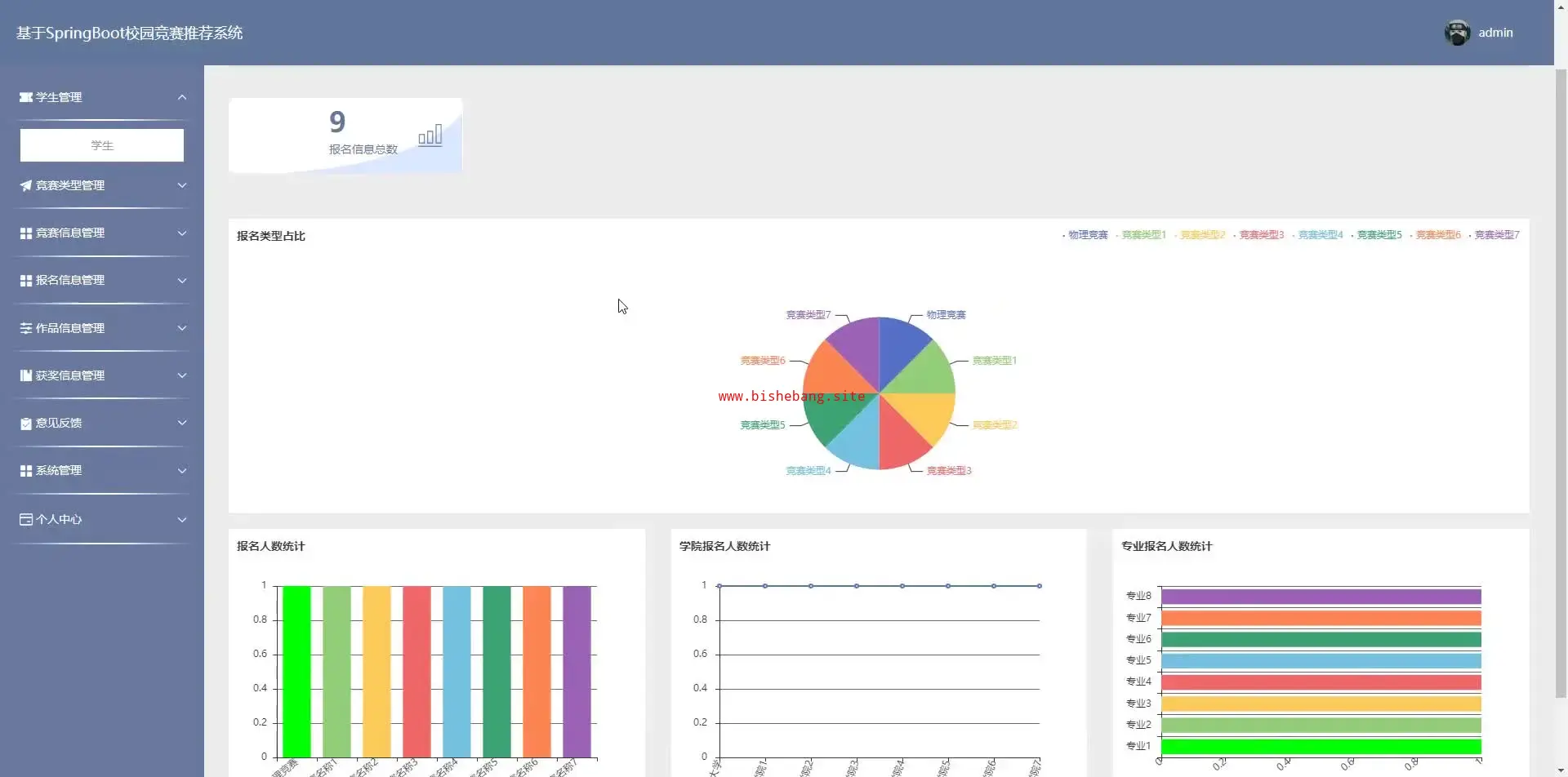The height and width of the screenshot is (777, 1568).
Task: Click the 学生管理 ticket icon
Action: point(26,97)
